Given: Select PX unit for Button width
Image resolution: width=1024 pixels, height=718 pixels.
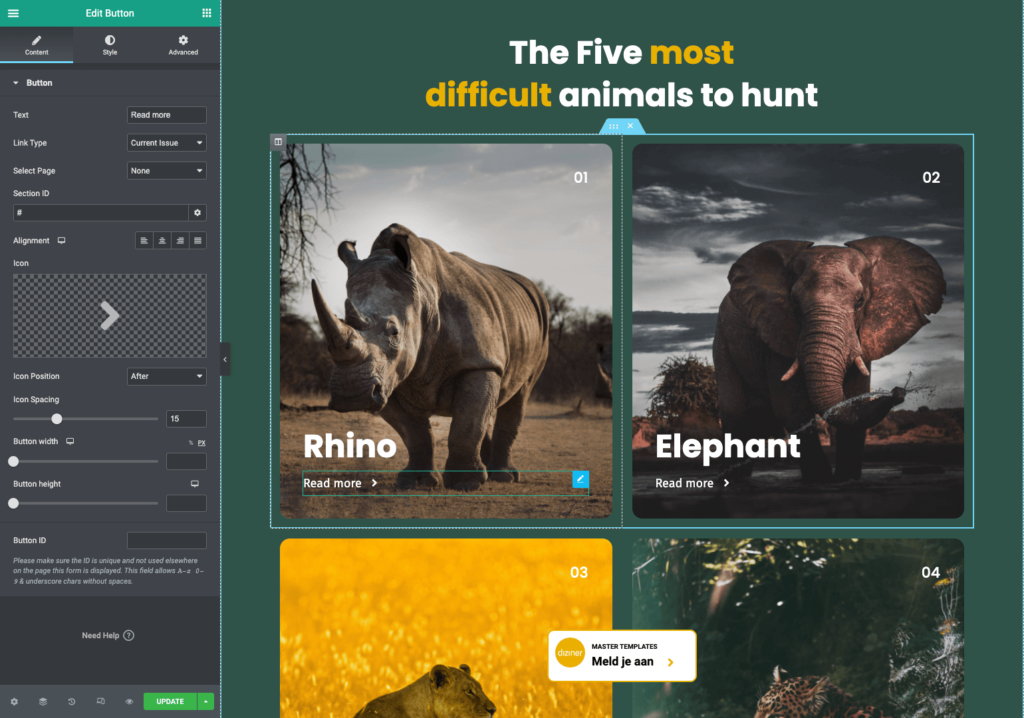Looking at the screenshot, I should pos(201,442).
